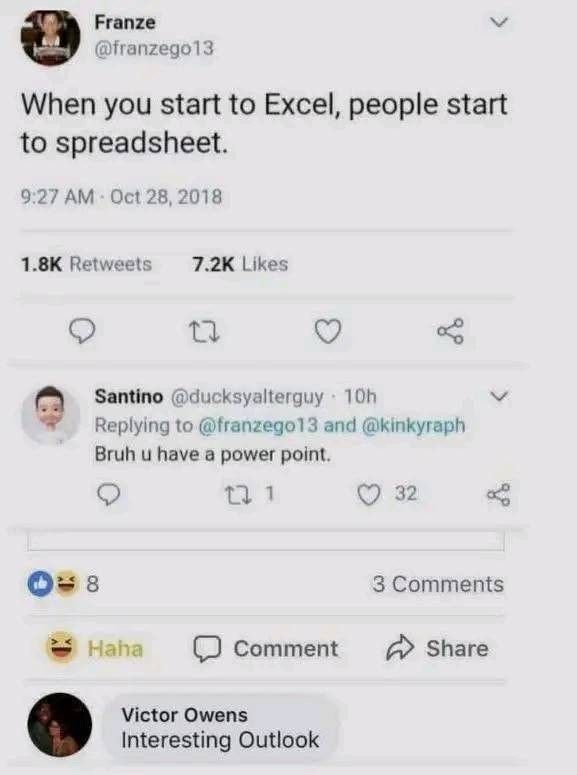Open Franze's profile picture
This screenshot has height=775, width=577.
[x=50, y=38]
